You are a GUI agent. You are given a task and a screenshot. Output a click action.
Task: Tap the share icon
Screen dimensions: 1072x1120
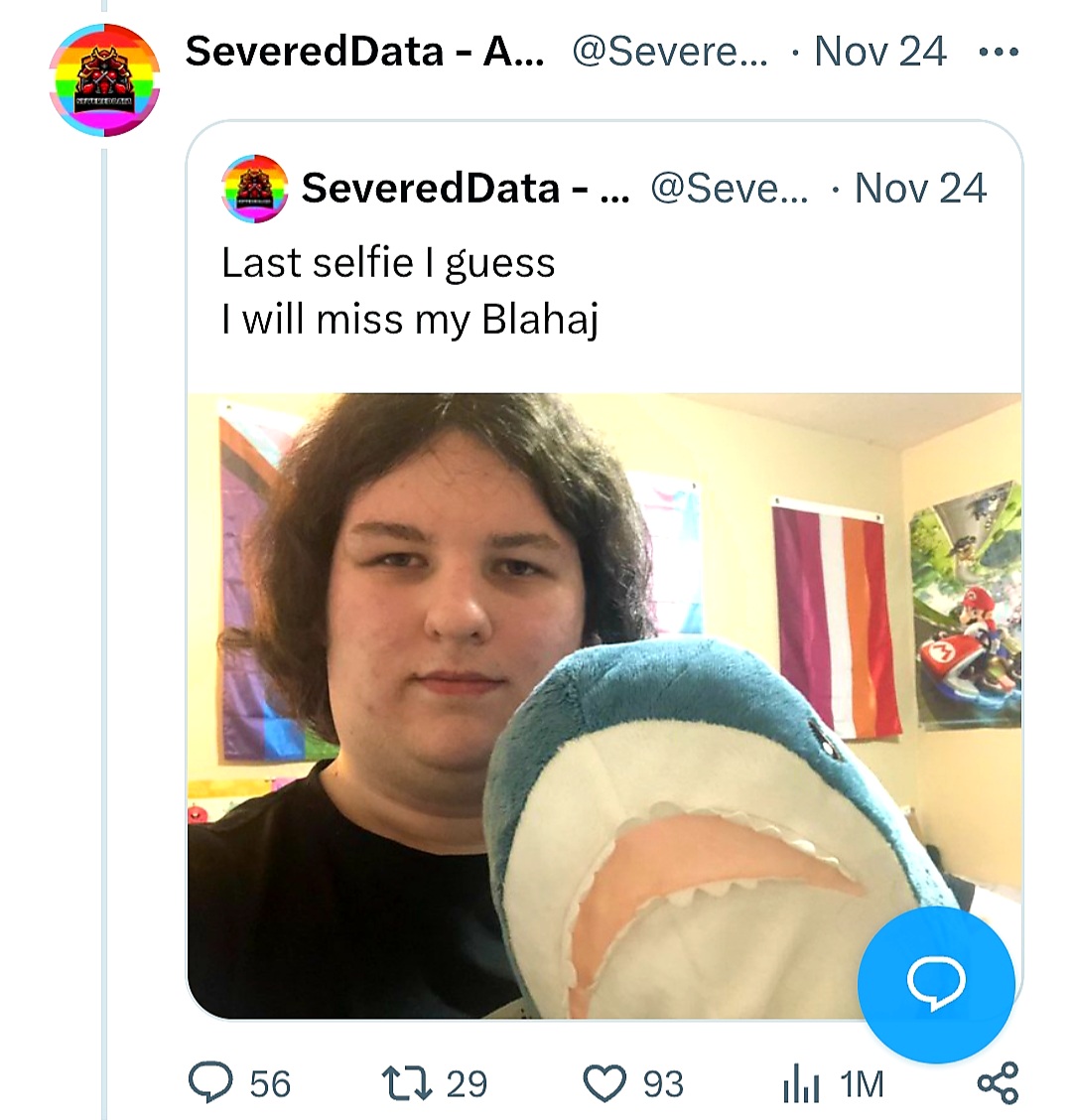[998, 1082]
